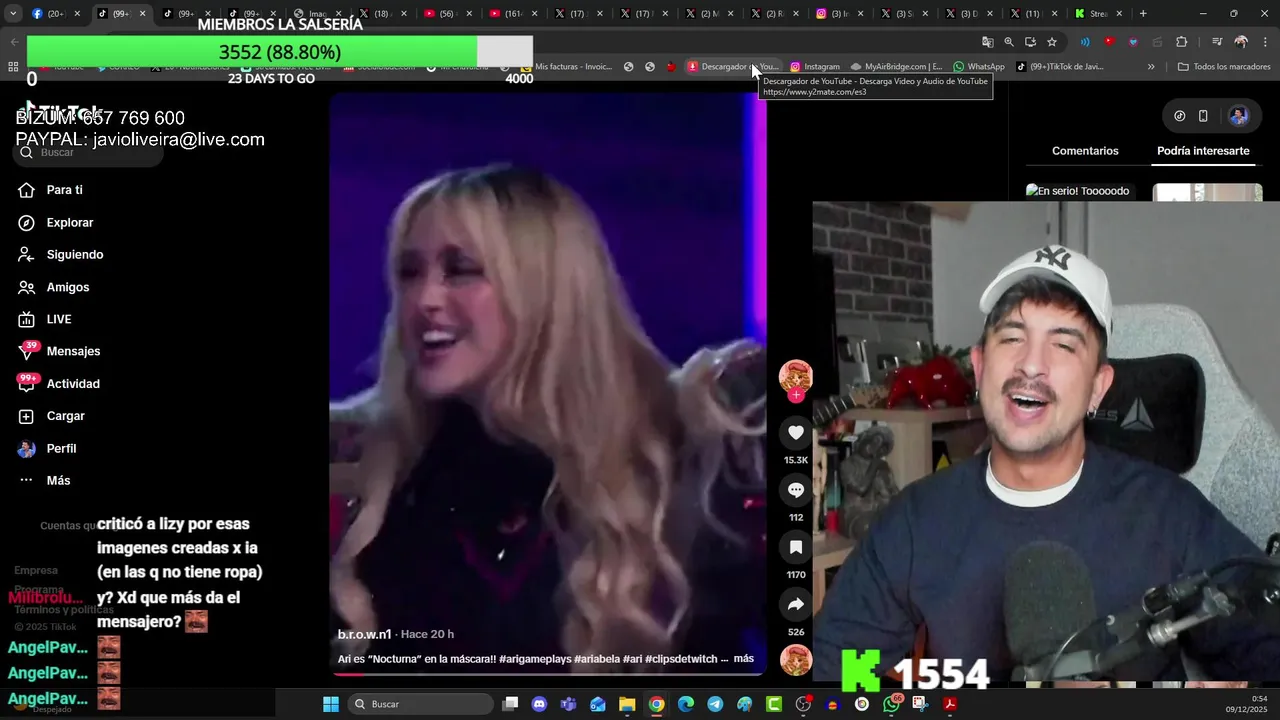This screenshot has height=720, width=1280.
Task: Go to Siguiendo feed
Action: pos(75,255)
